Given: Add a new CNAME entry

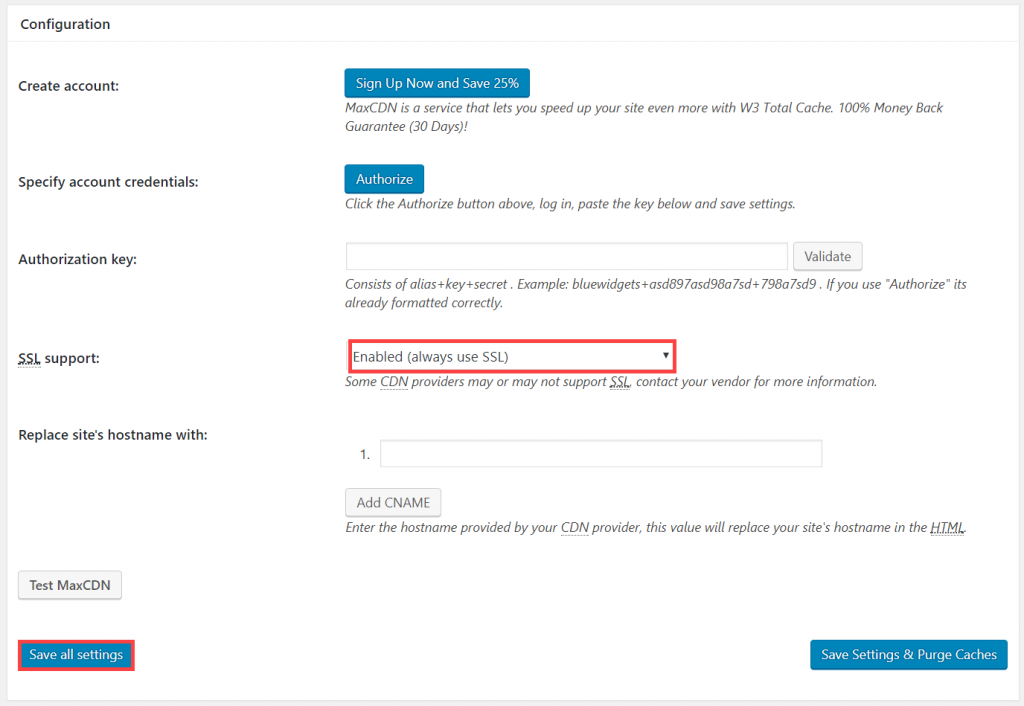Looking at the screenshot, I should [x=392, y=502].
